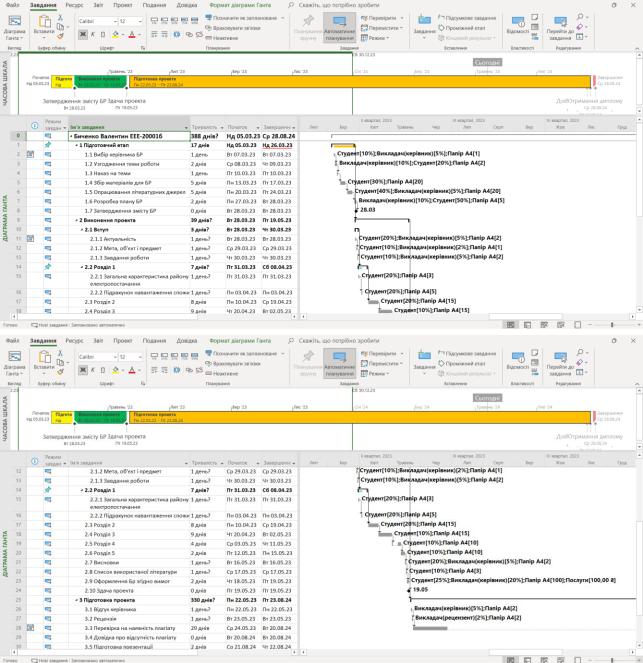This screenshot has height=663, width=643.
Task: Open font size 12 dropdown in top window
Action: pyautogui.click(x=140, y=21)
